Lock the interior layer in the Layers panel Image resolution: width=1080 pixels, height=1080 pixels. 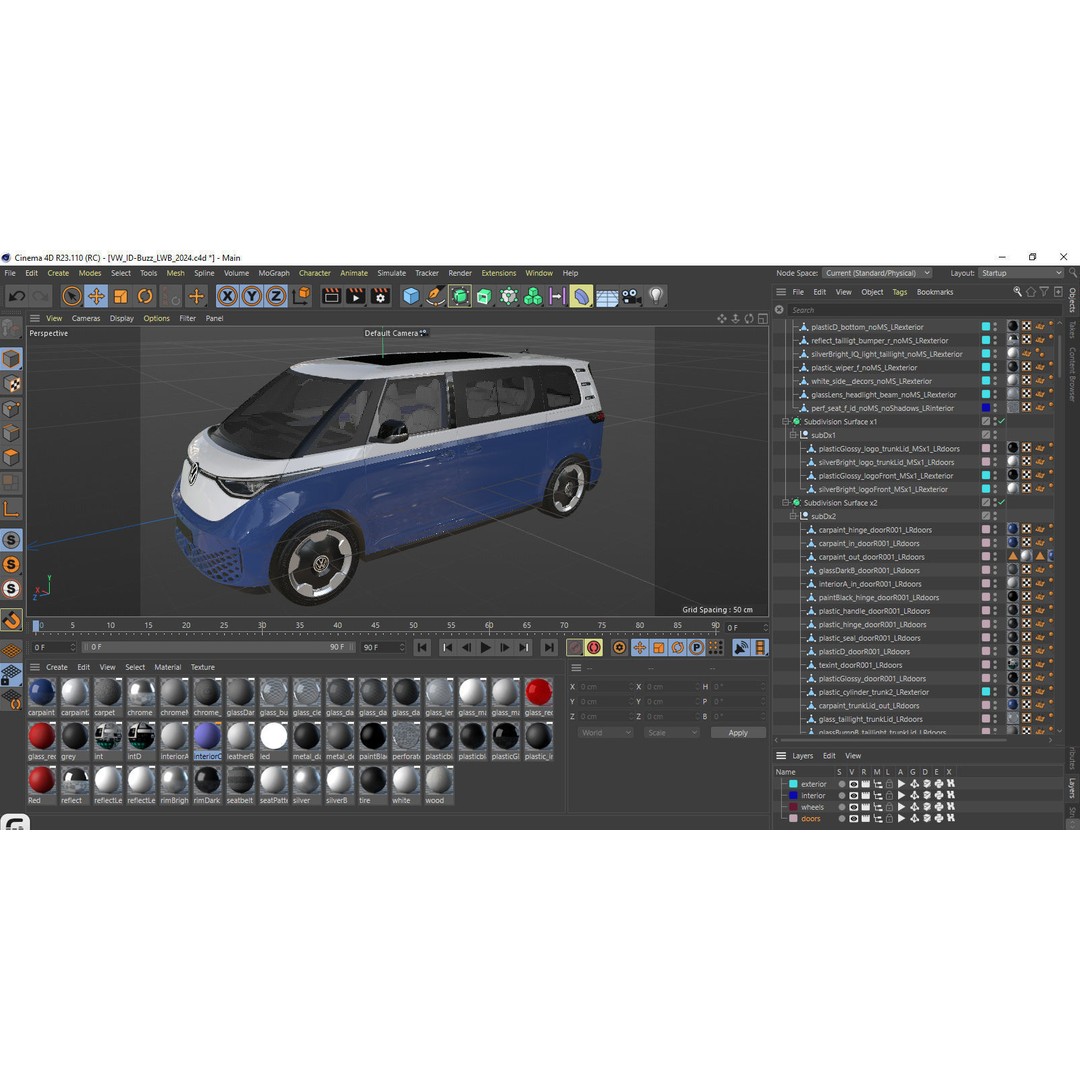889,796
